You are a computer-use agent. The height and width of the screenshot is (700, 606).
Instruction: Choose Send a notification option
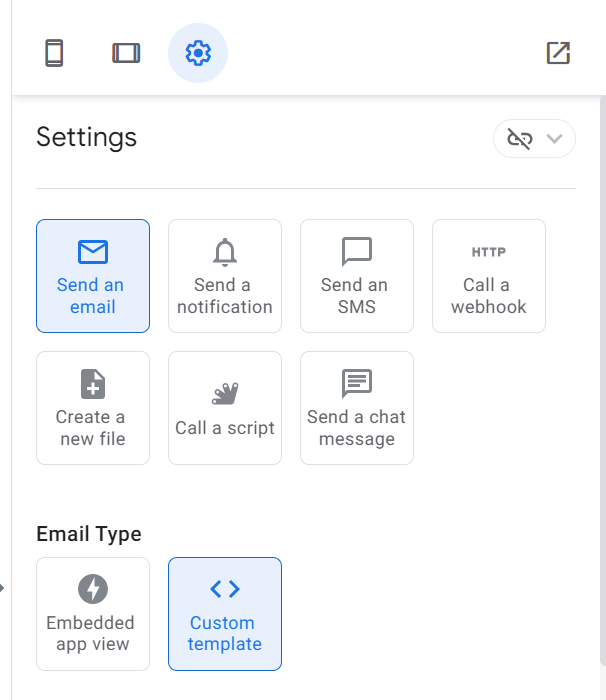225,276
